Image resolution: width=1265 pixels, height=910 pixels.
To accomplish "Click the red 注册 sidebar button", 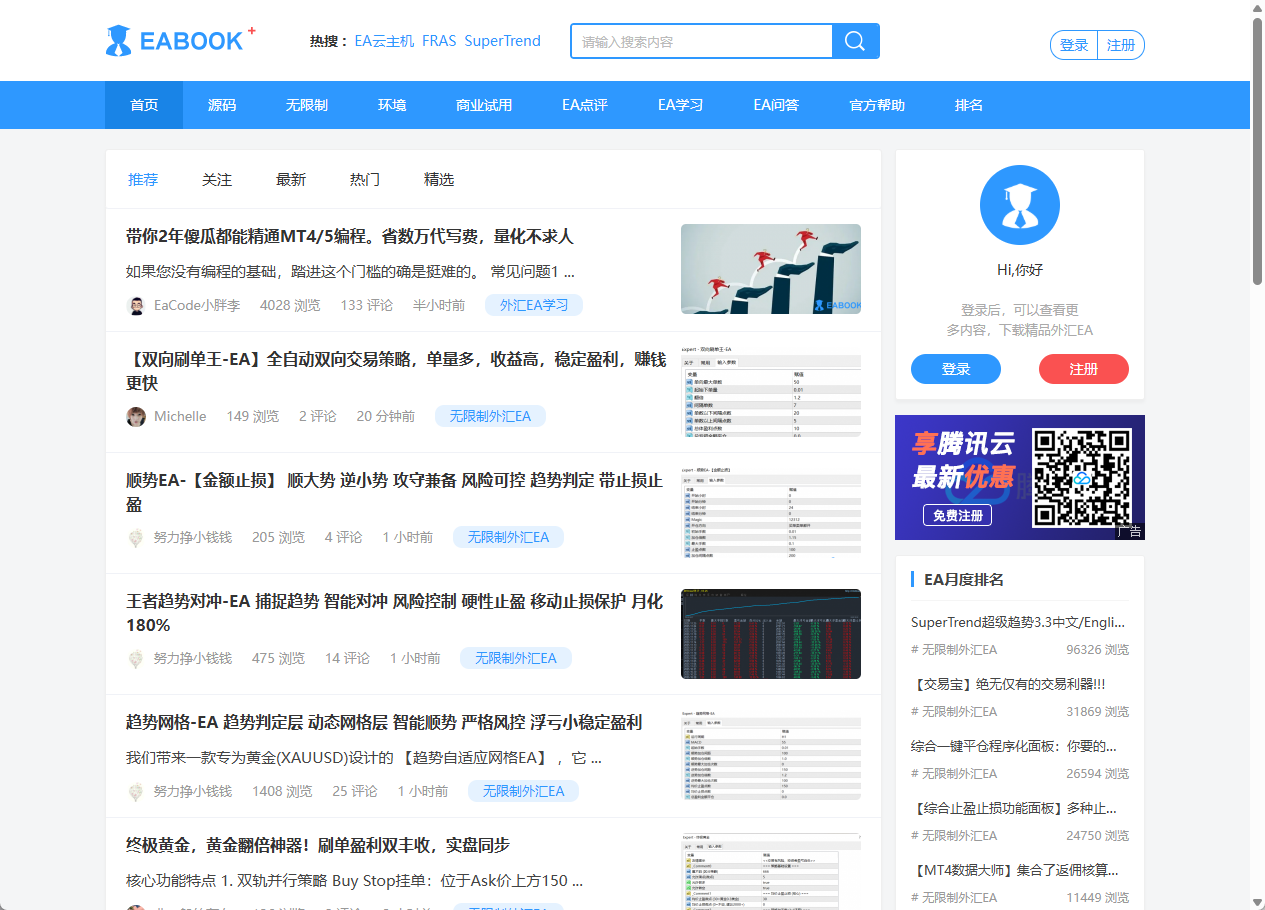I will [x=1084, y=369].
